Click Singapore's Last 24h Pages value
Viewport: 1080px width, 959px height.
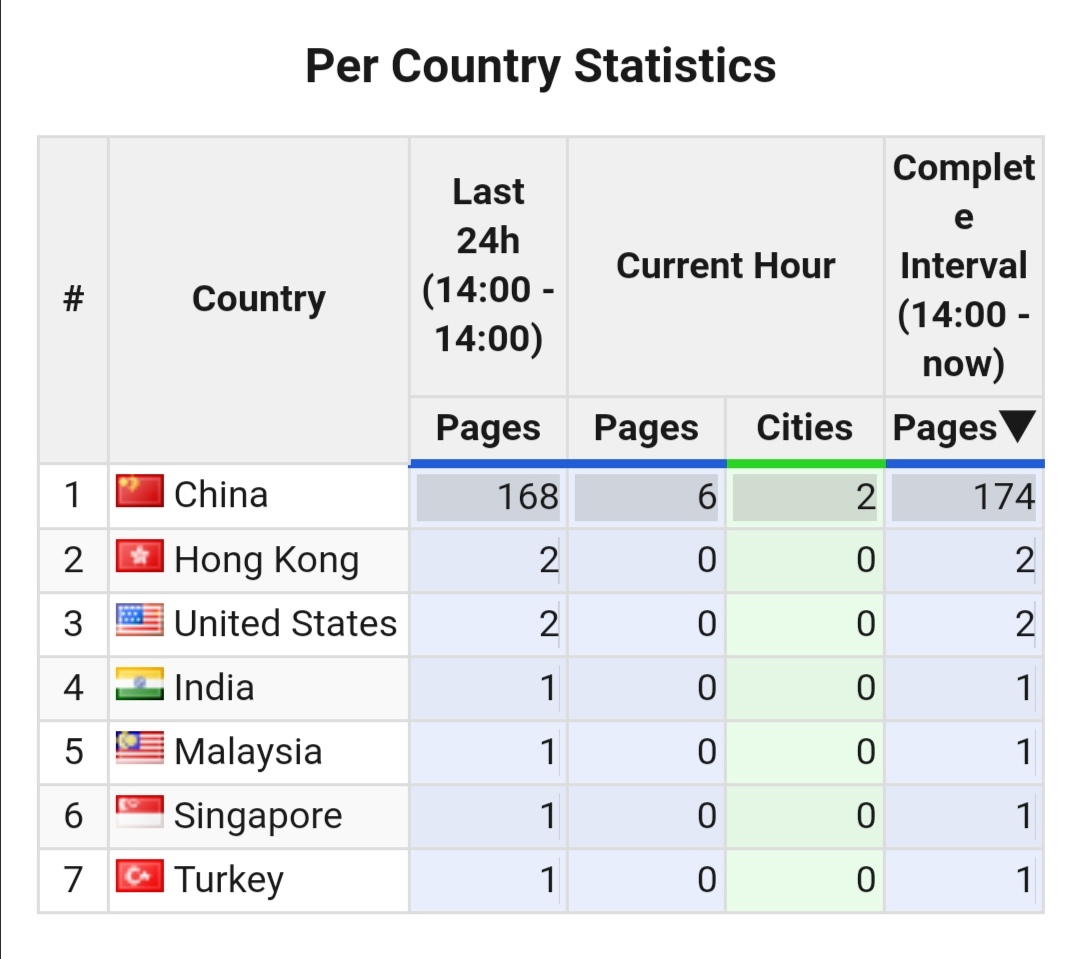click(548, 816)
